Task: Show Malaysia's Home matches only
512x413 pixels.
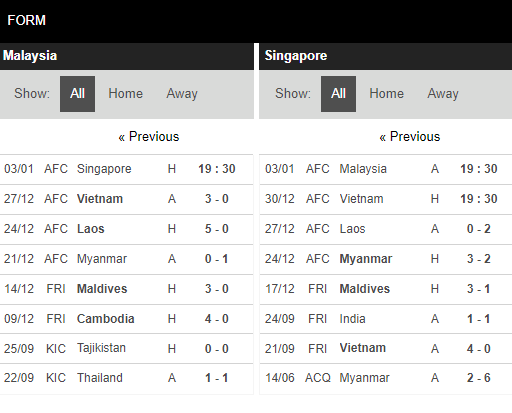Action: [125, 94]
